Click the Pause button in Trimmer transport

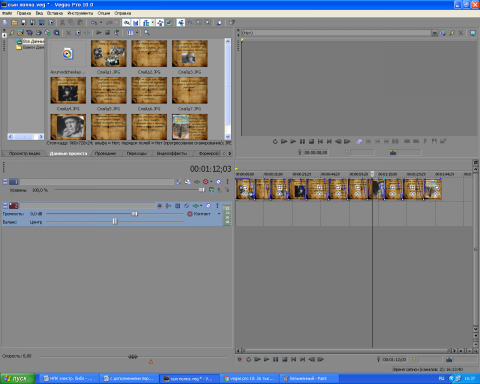(302, 141)
